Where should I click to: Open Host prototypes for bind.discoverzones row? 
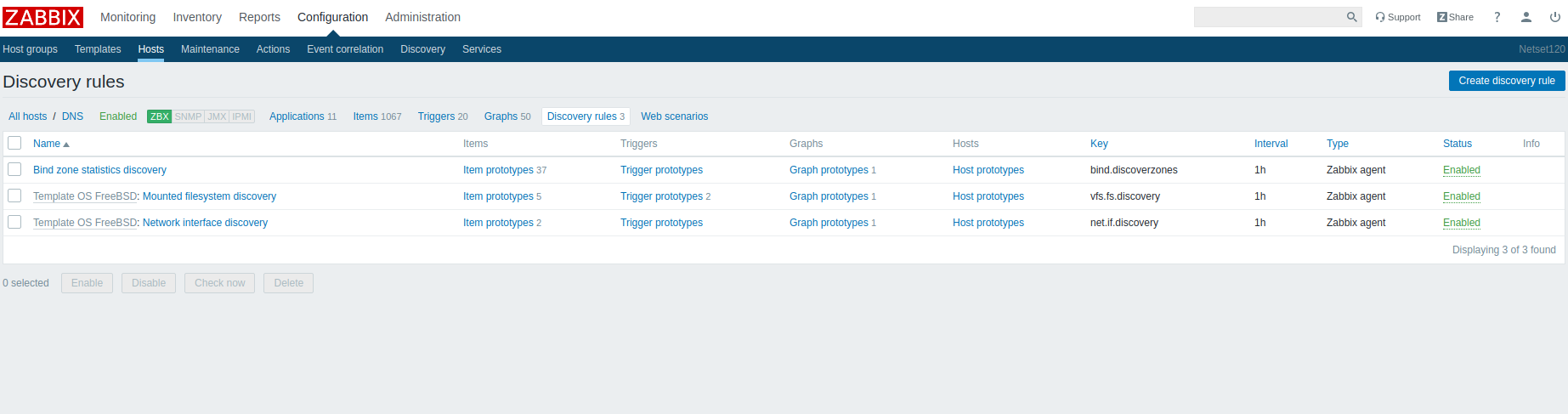click(x=988, y=170)
